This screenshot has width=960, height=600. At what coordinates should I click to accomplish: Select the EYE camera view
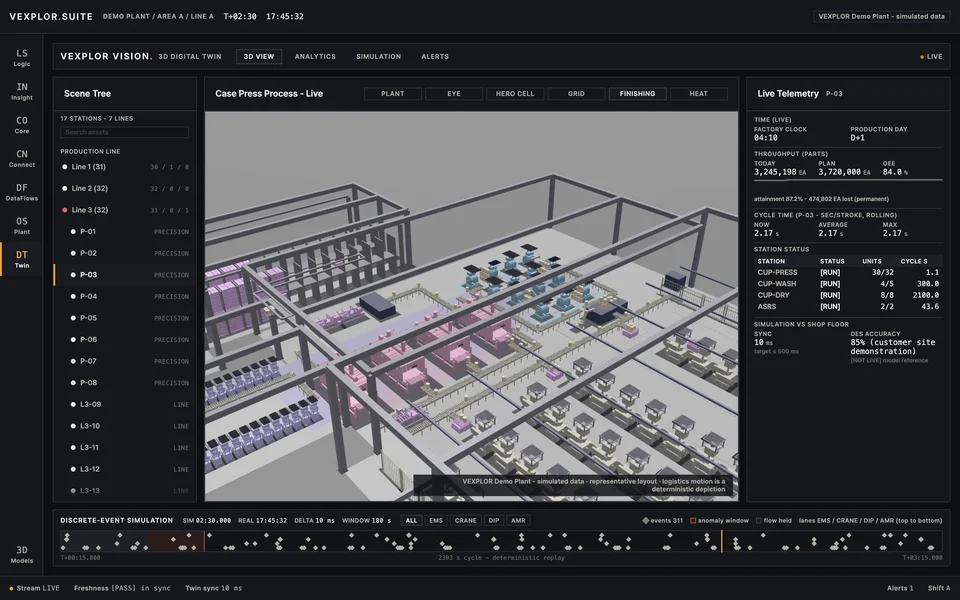(x=454, y=94)
